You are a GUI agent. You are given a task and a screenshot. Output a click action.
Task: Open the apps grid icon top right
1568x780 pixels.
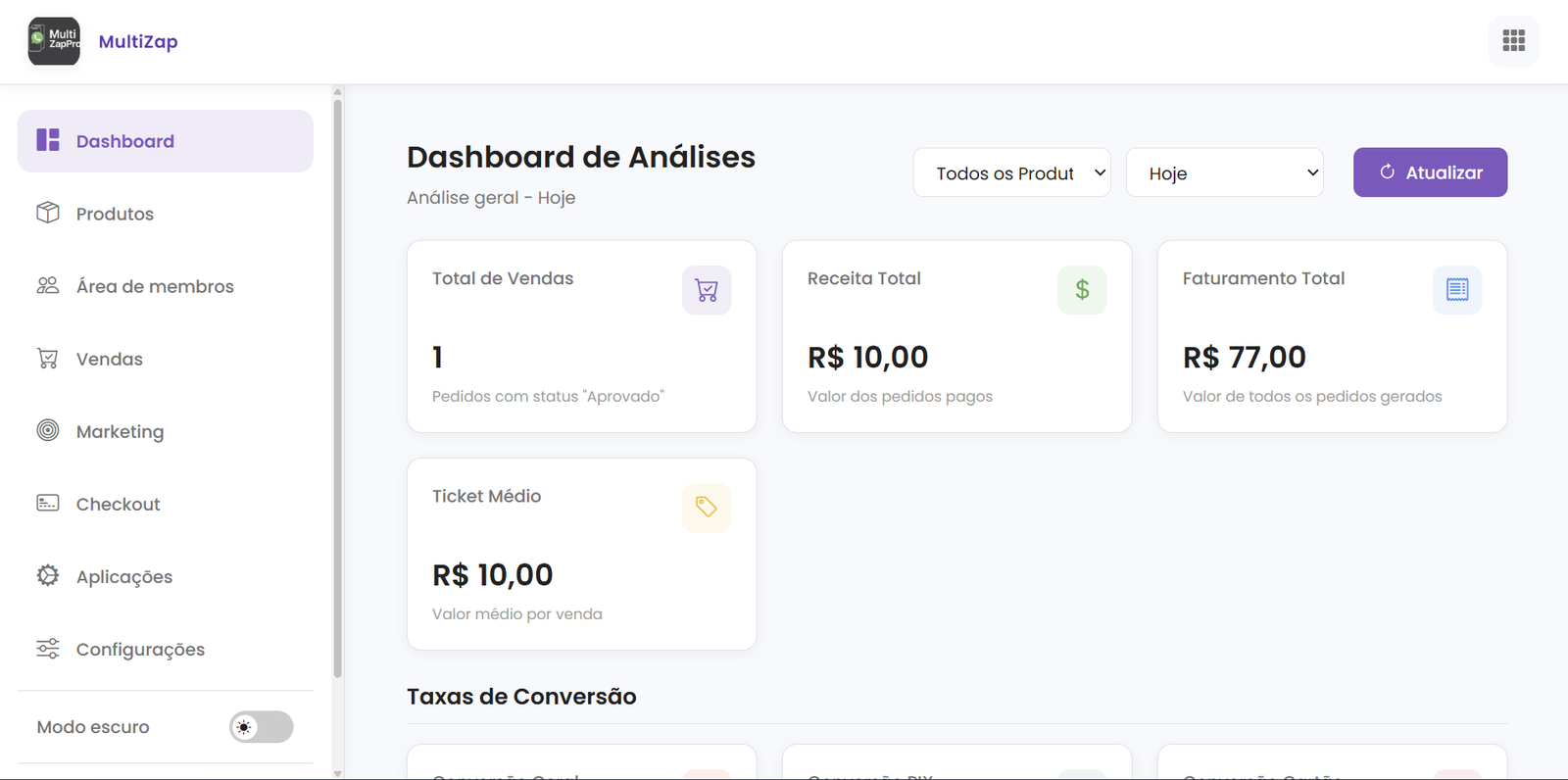point(1513,41)
